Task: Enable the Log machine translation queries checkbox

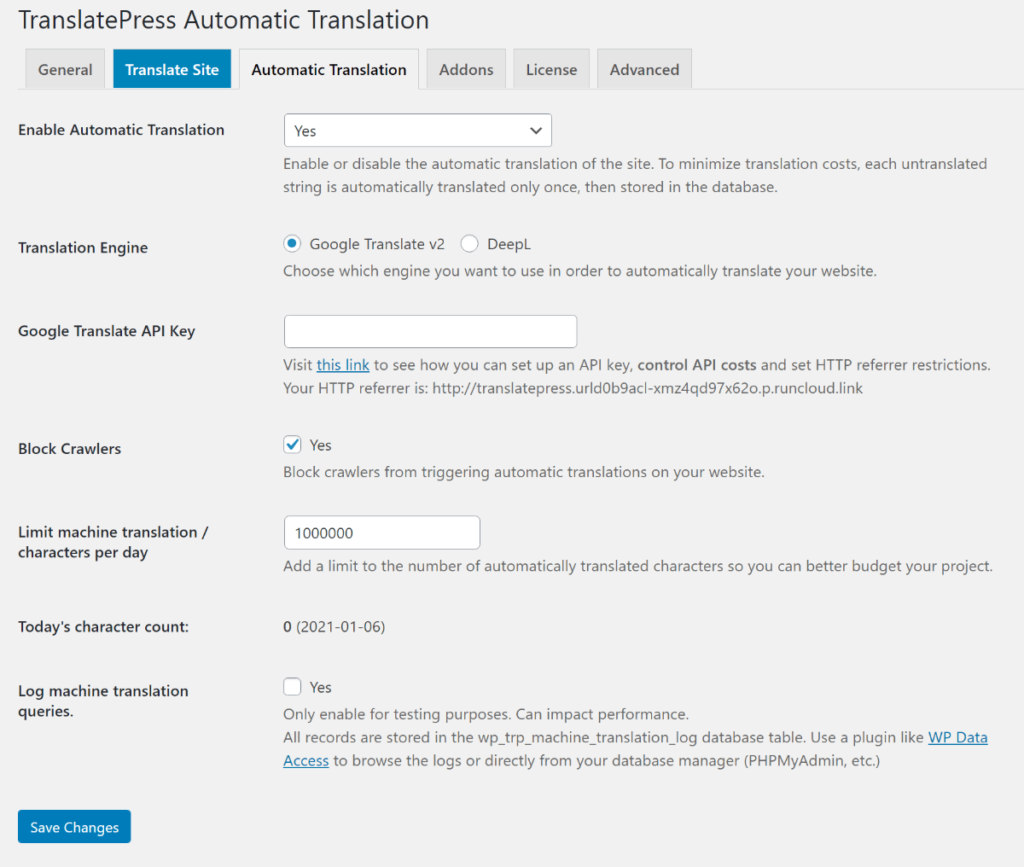Action: coord(292,687)
